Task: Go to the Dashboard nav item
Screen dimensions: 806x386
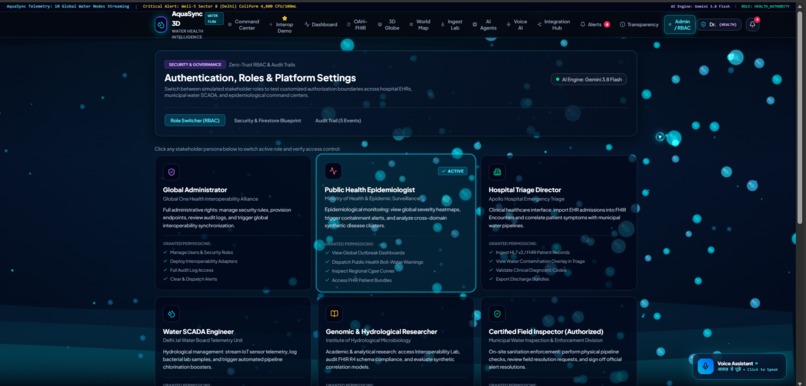Action: pyautogui.click(x=321, y=25)
